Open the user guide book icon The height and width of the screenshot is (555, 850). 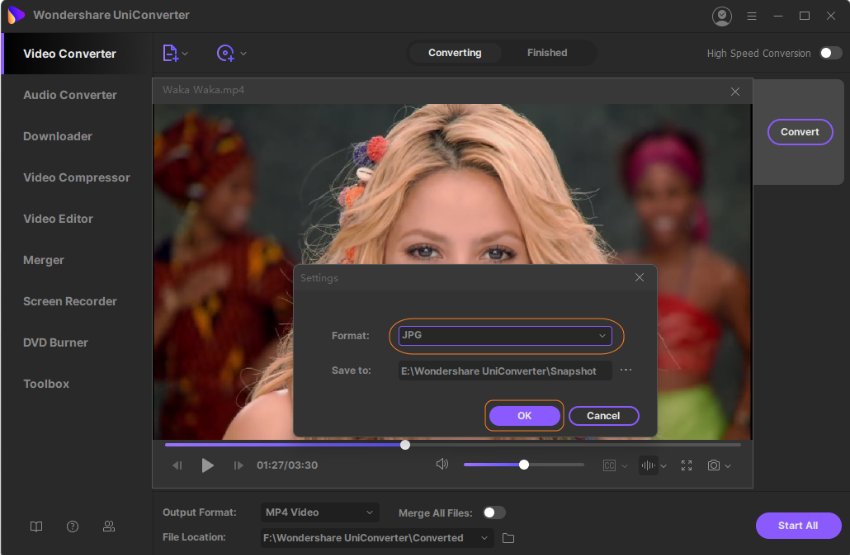click(36, 527)
